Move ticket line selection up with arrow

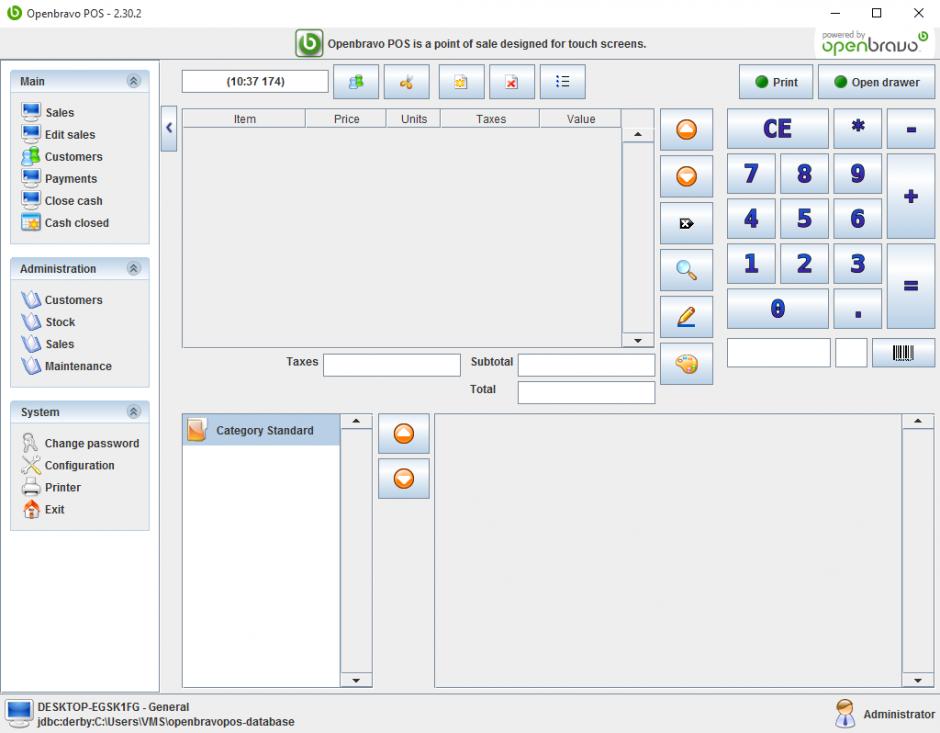[x=686, y=129]
